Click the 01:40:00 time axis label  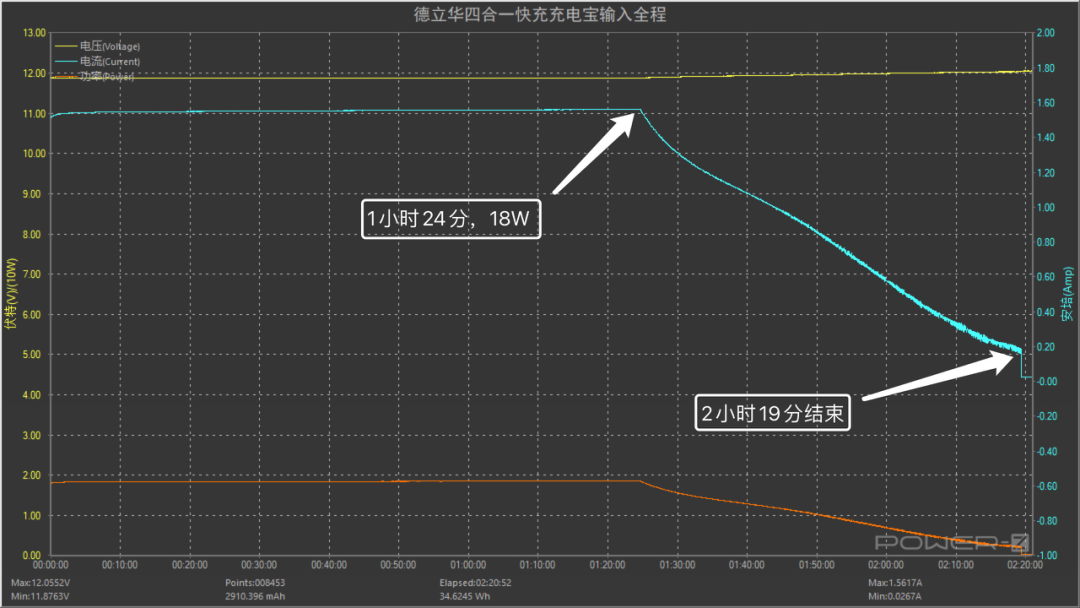coord(747,565)
